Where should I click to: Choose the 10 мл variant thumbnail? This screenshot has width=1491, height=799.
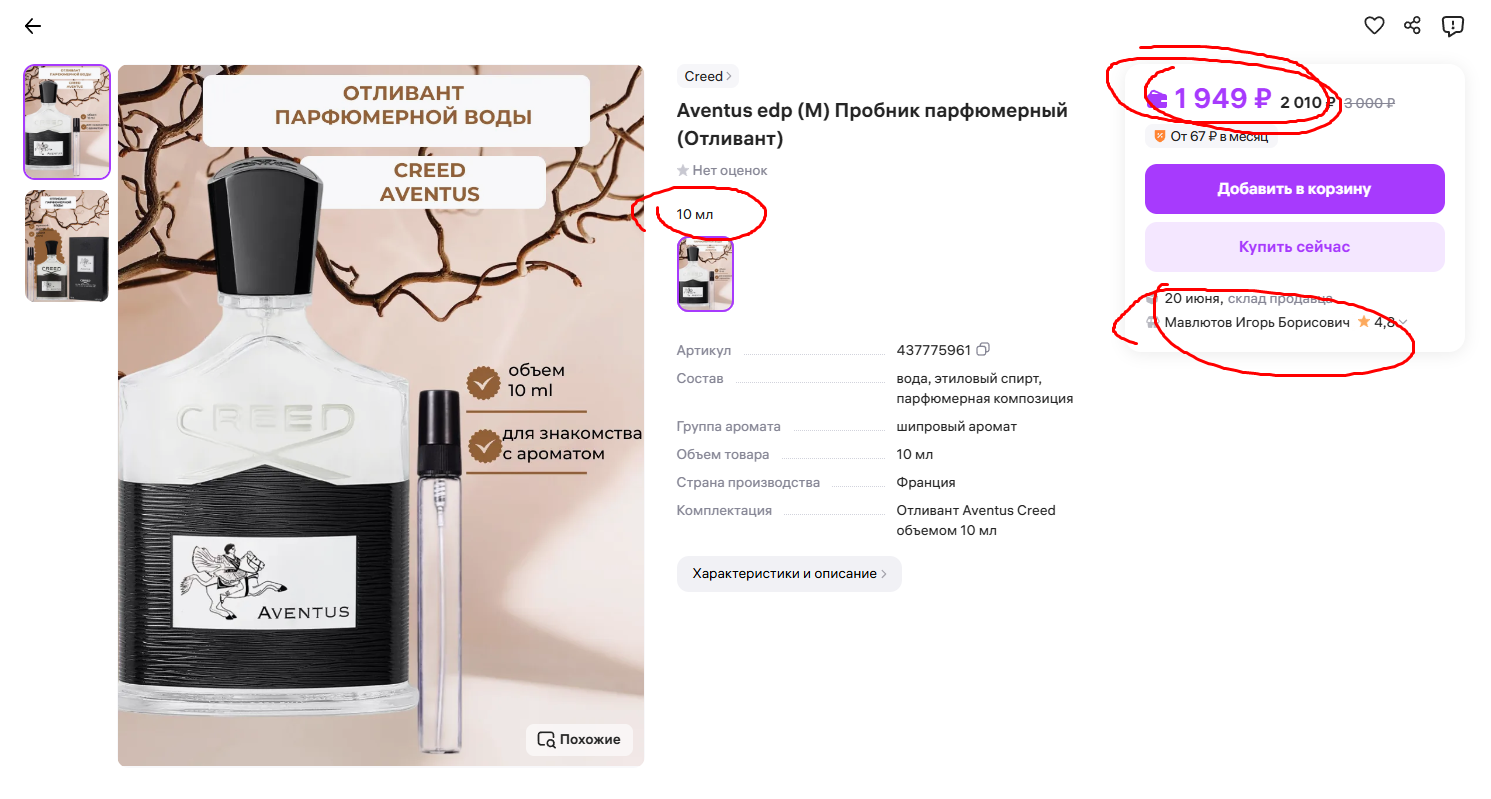click(705, 274)
